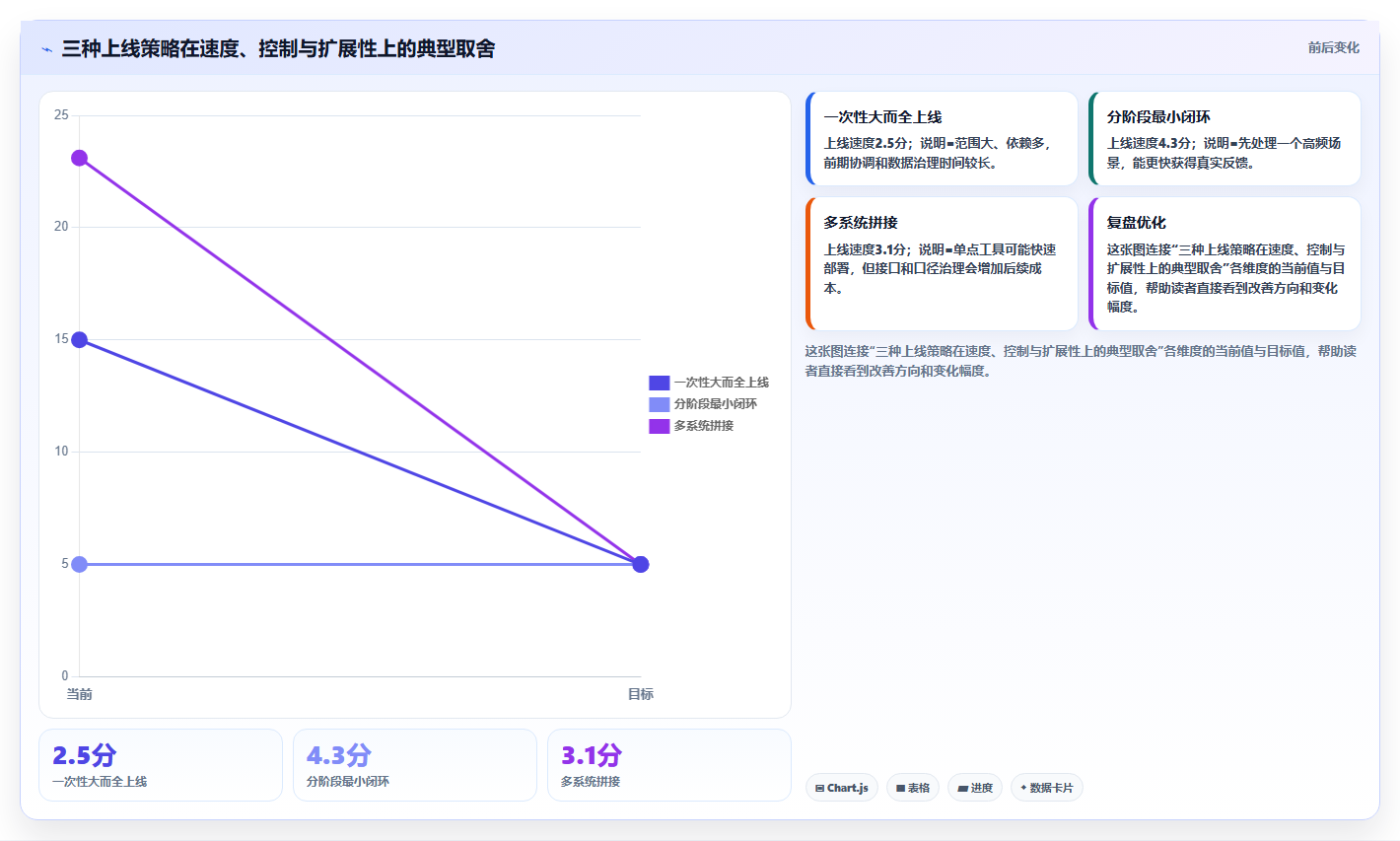
Task: Click the lightning icon beside the title
Action: 46,49
